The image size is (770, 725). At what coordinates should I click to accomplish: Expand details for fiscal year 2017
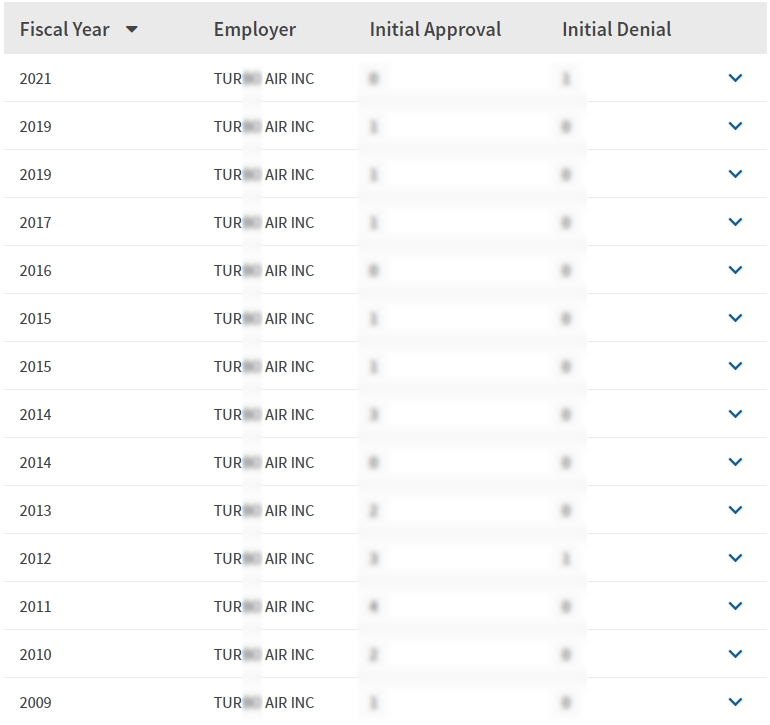[x=735, y=222]
